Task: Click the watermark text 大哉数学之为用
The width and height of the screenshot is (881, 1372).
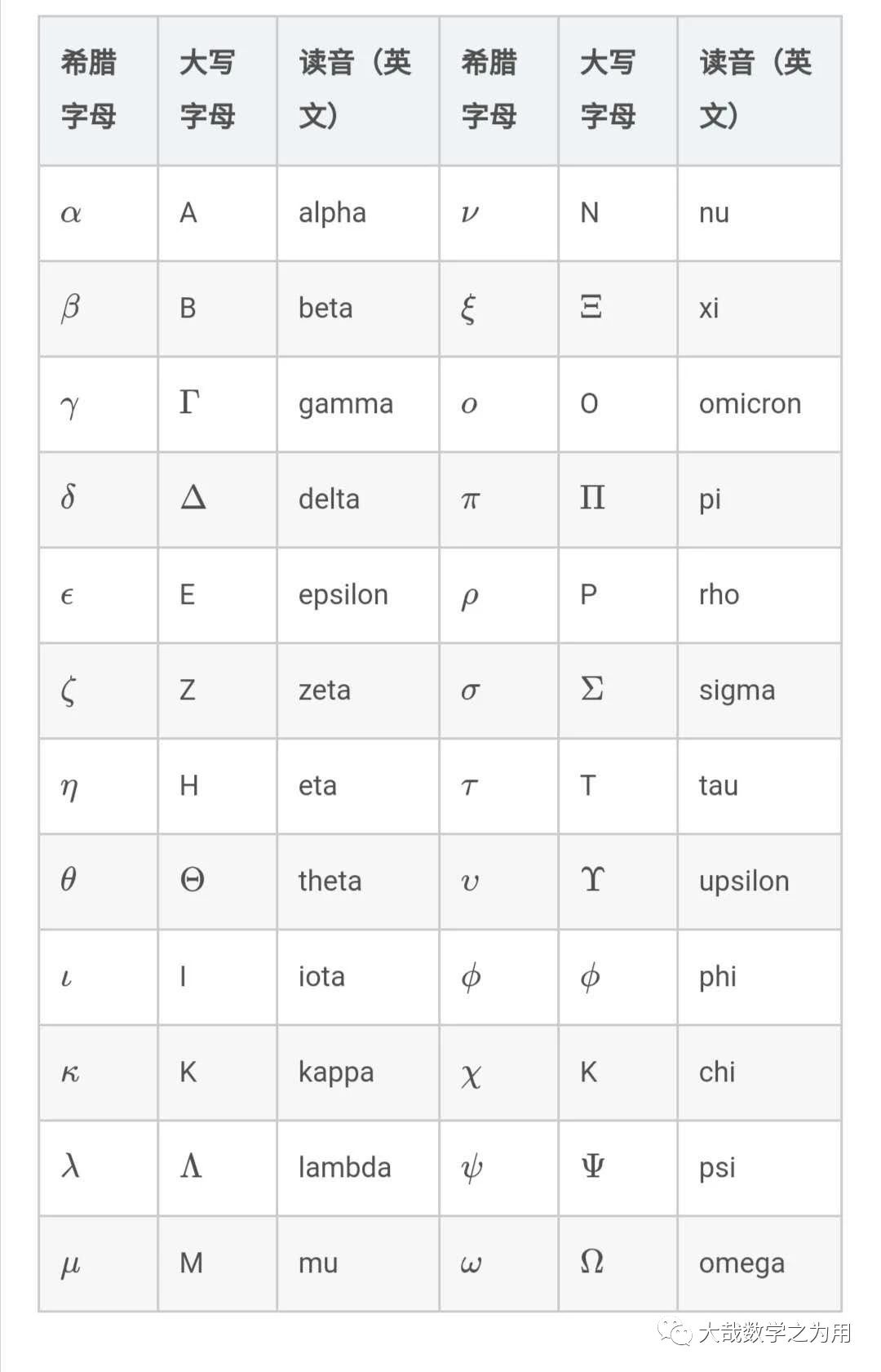Action: point(774,1333)
